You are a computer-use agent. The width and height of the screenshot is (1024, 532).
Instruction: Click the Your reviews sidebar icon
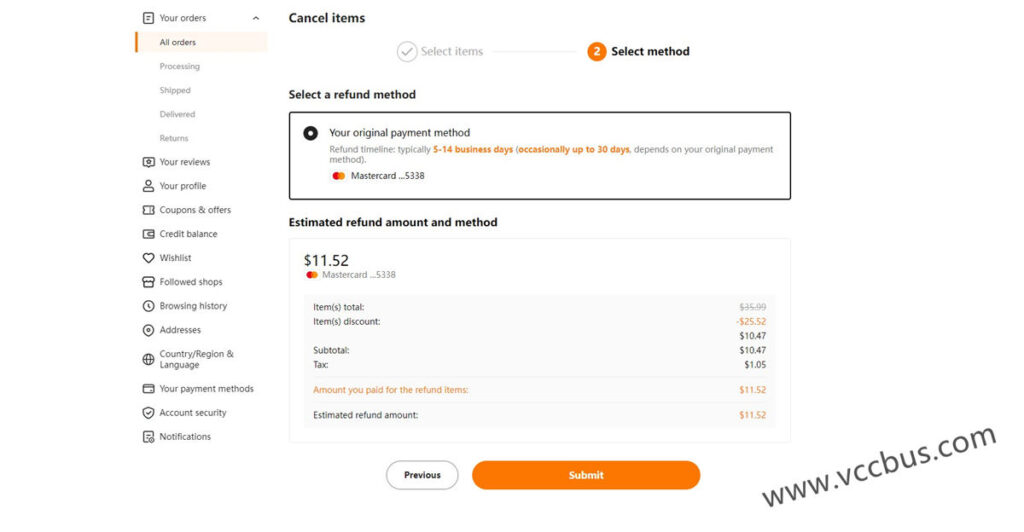(149, 162)
